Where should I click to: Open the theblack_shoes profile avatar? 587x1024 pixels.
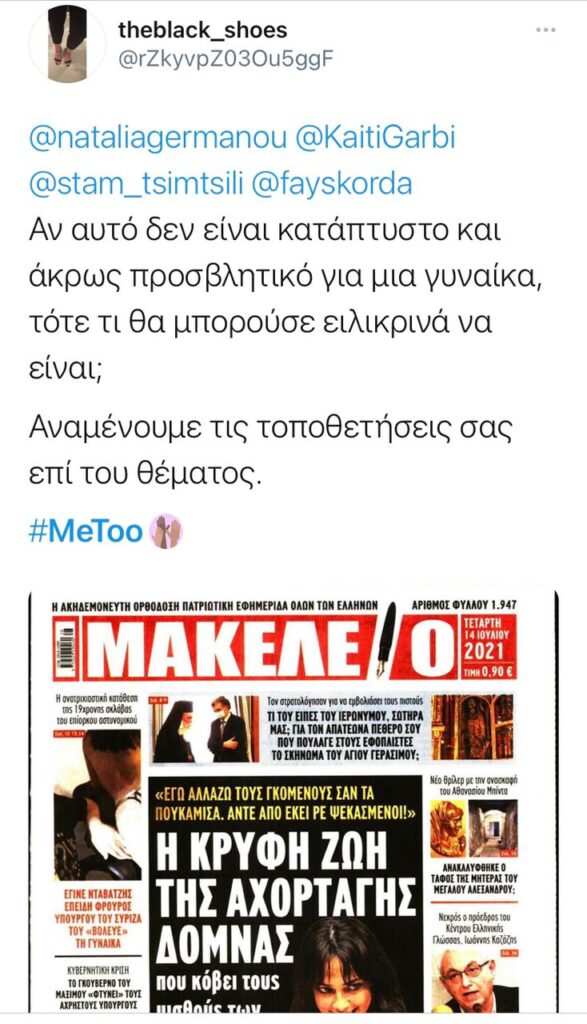point(67,44)
